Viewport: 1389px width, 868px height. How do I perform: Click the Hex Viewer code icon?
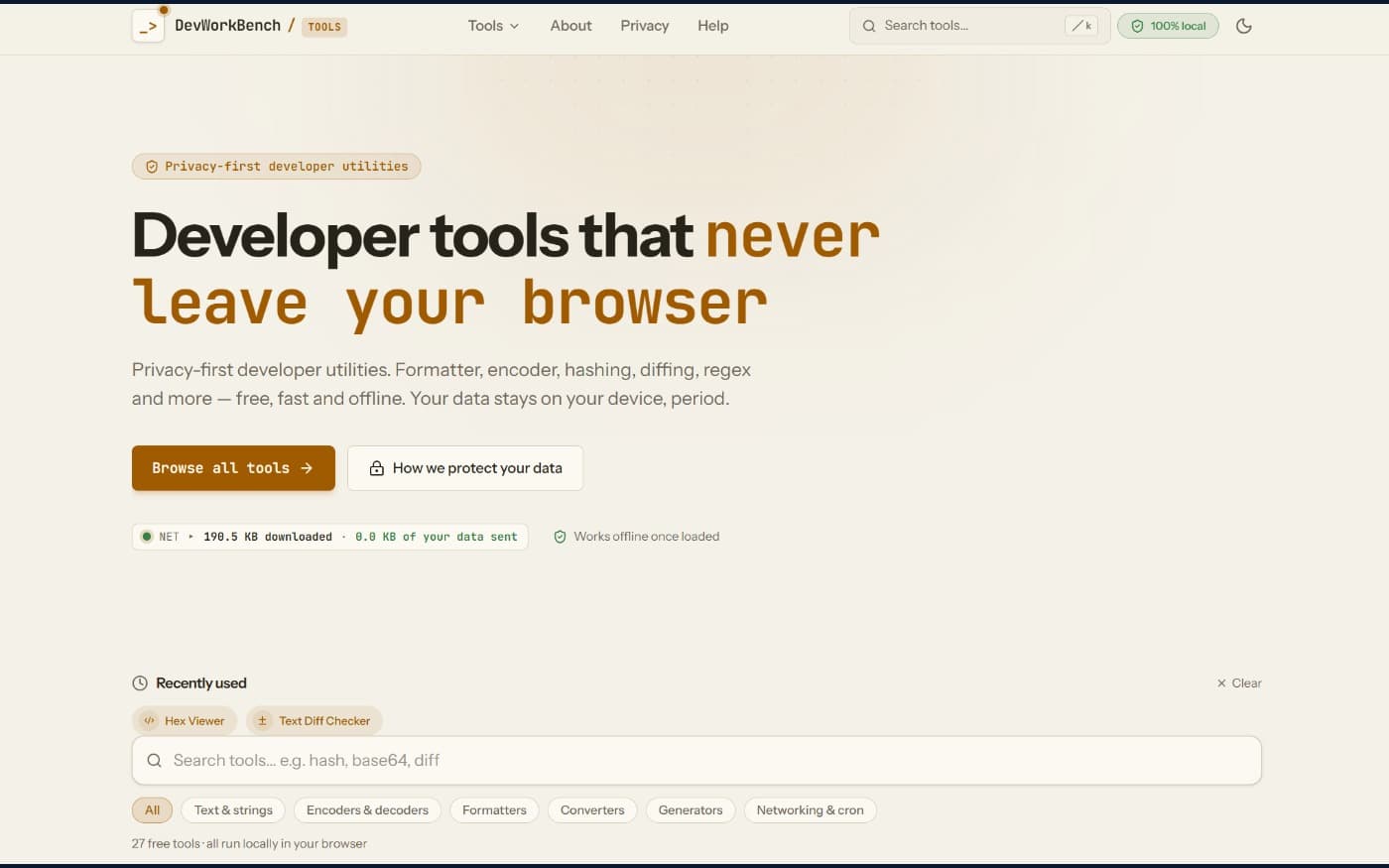pos(150,721)
